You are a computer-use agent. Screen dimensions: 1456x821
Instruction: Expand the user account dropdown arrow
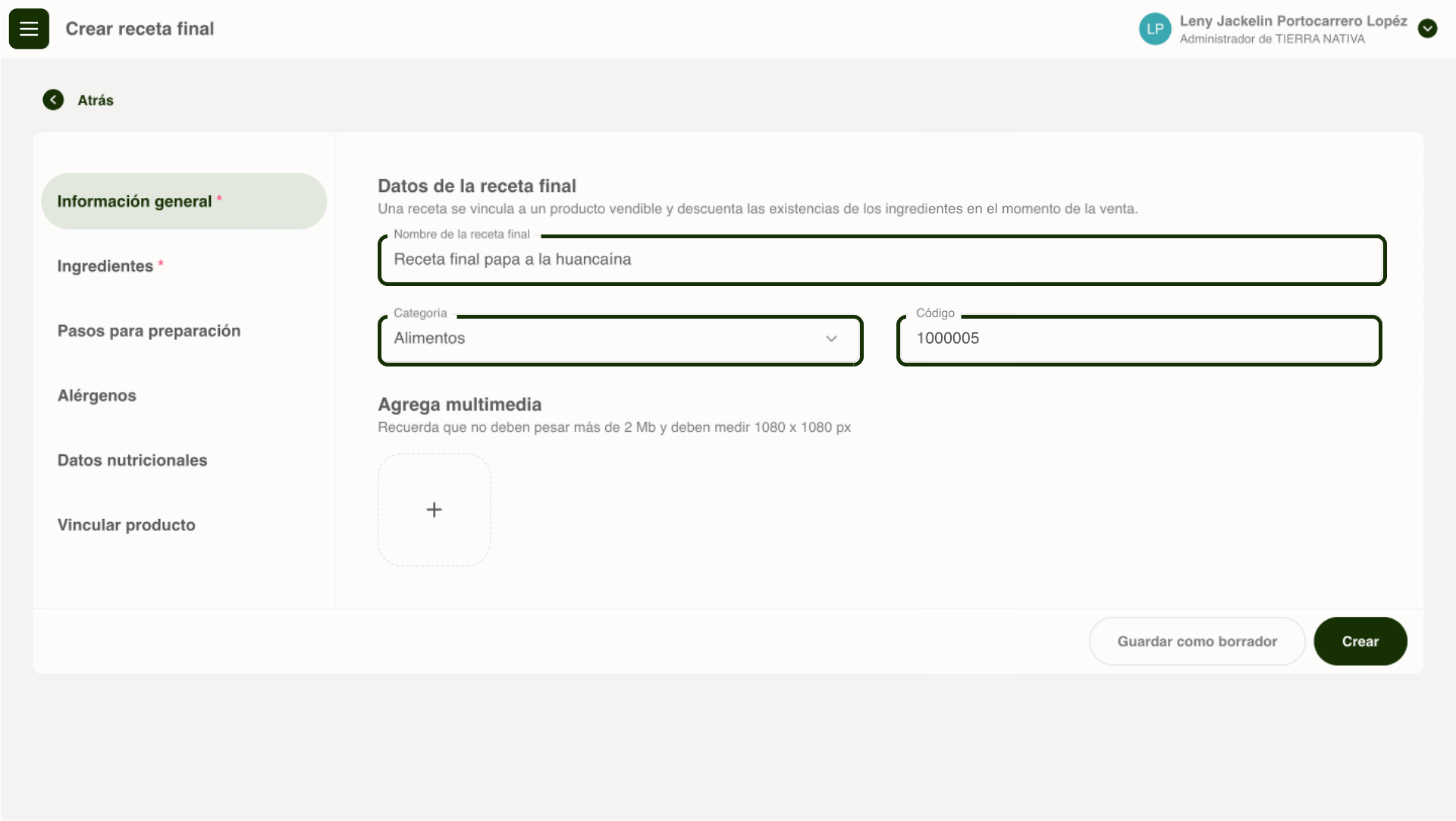[x=1427, y=29]
